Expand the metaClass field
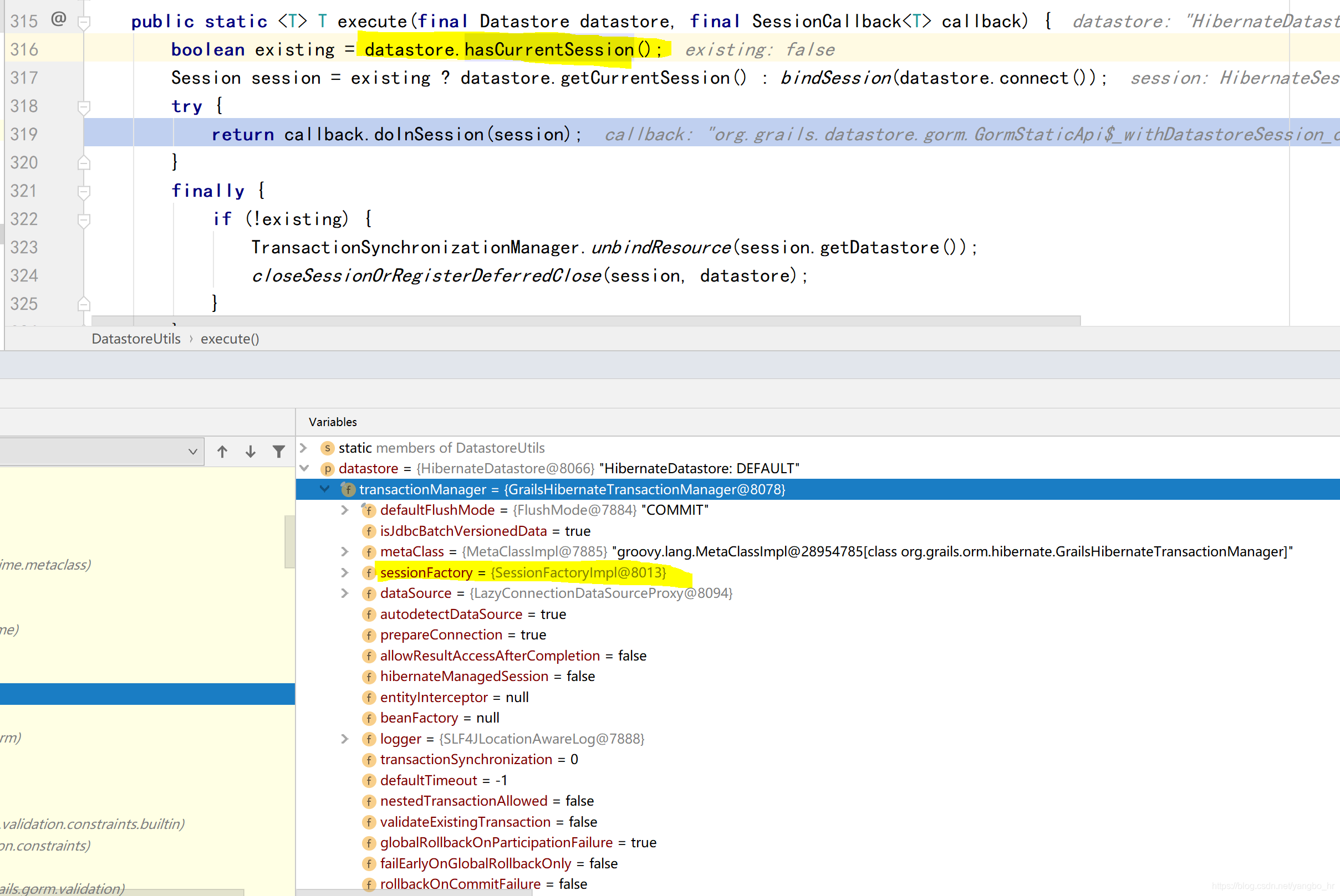1340x896 pixels. coord(345,551)
